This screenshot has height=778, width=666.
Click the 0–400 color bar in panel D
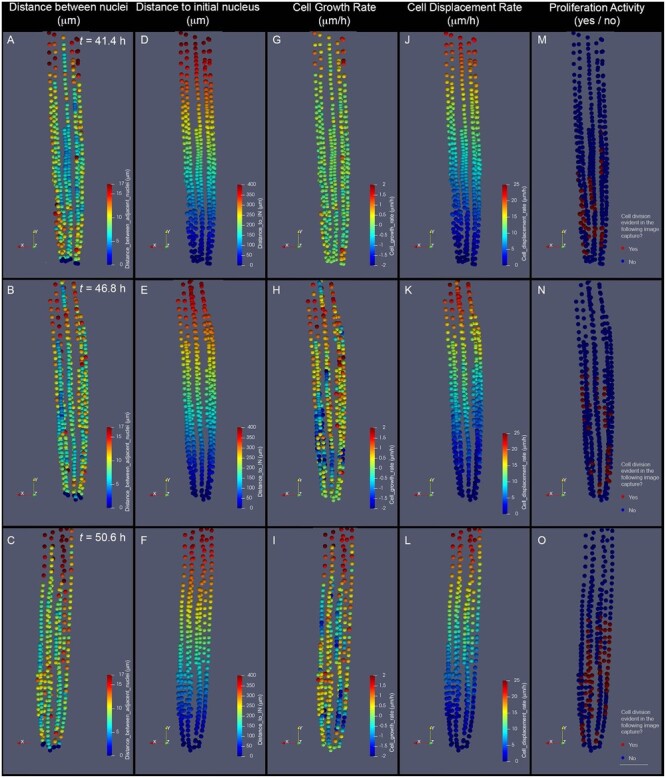pos(240,225)
